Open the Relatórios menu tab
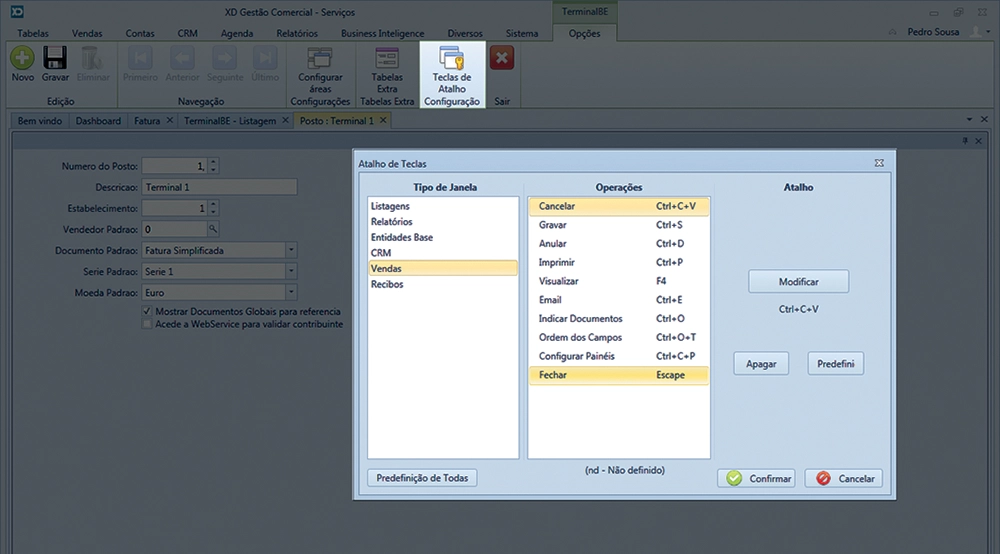The height and width of the screenshot is (554, 1000). [296, 33]
